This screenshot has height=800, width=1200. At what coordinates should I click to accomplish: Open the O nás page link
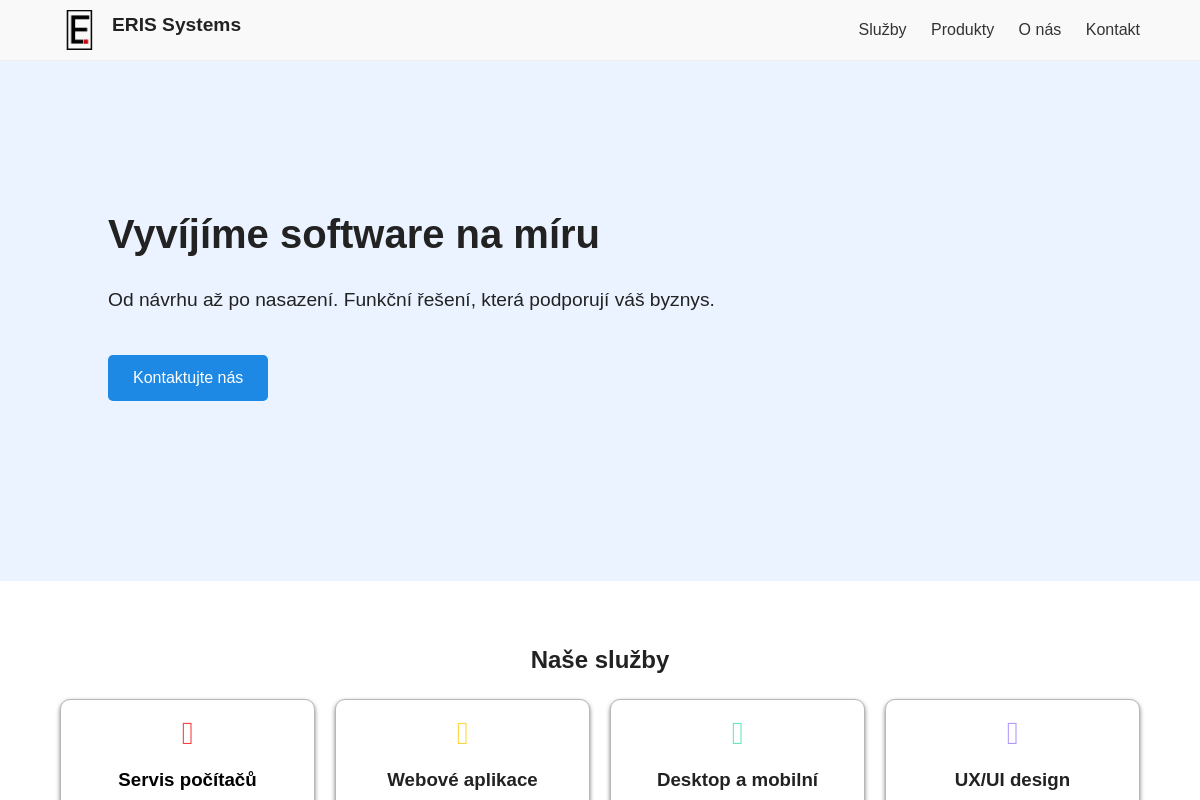coord(1039,30)
